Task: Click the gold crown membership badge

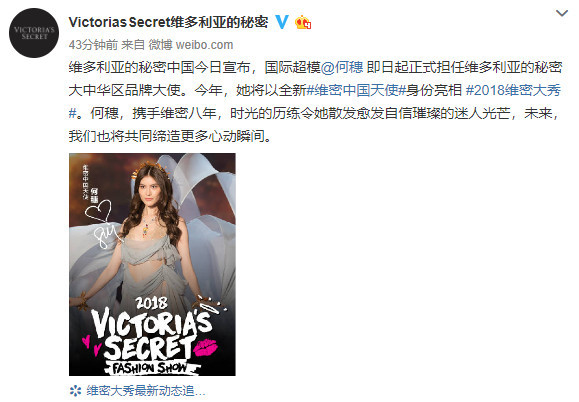Action: click(x=303, y=23)
